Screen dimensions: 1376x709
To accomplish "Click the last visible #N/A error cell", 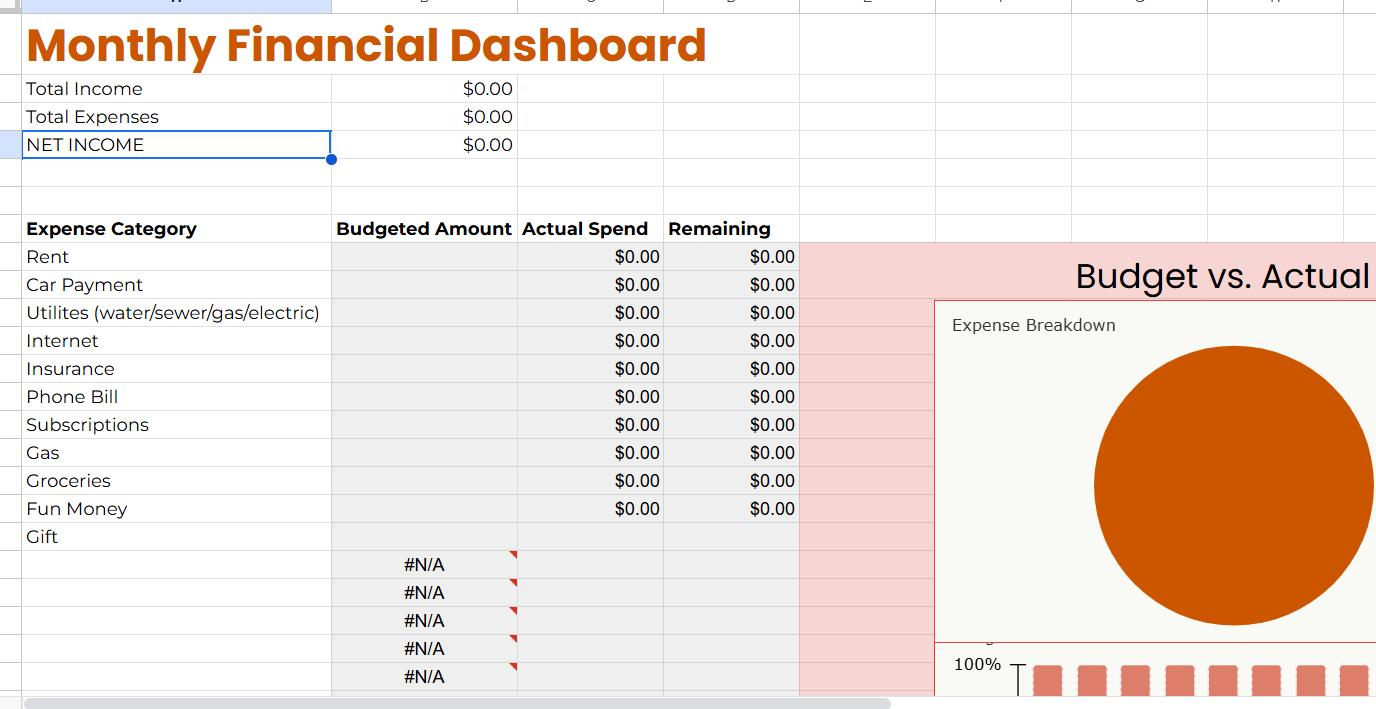I will pos(424,677).
